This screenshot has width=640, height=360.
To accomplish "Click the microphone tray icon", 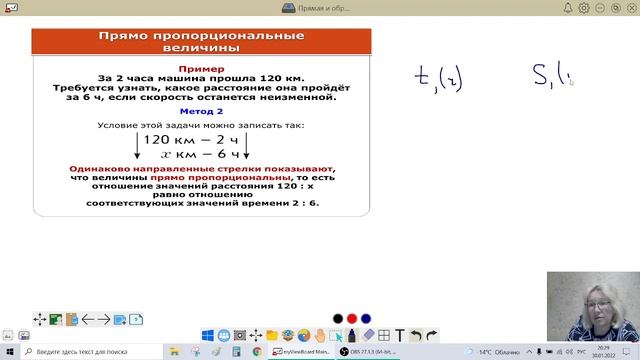I will pos(539,351).
